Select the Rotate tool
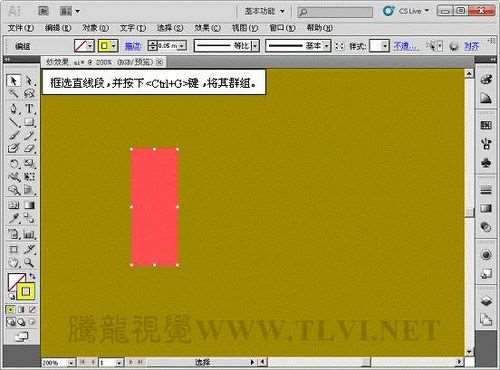500x370 pixels. [14, 163]
